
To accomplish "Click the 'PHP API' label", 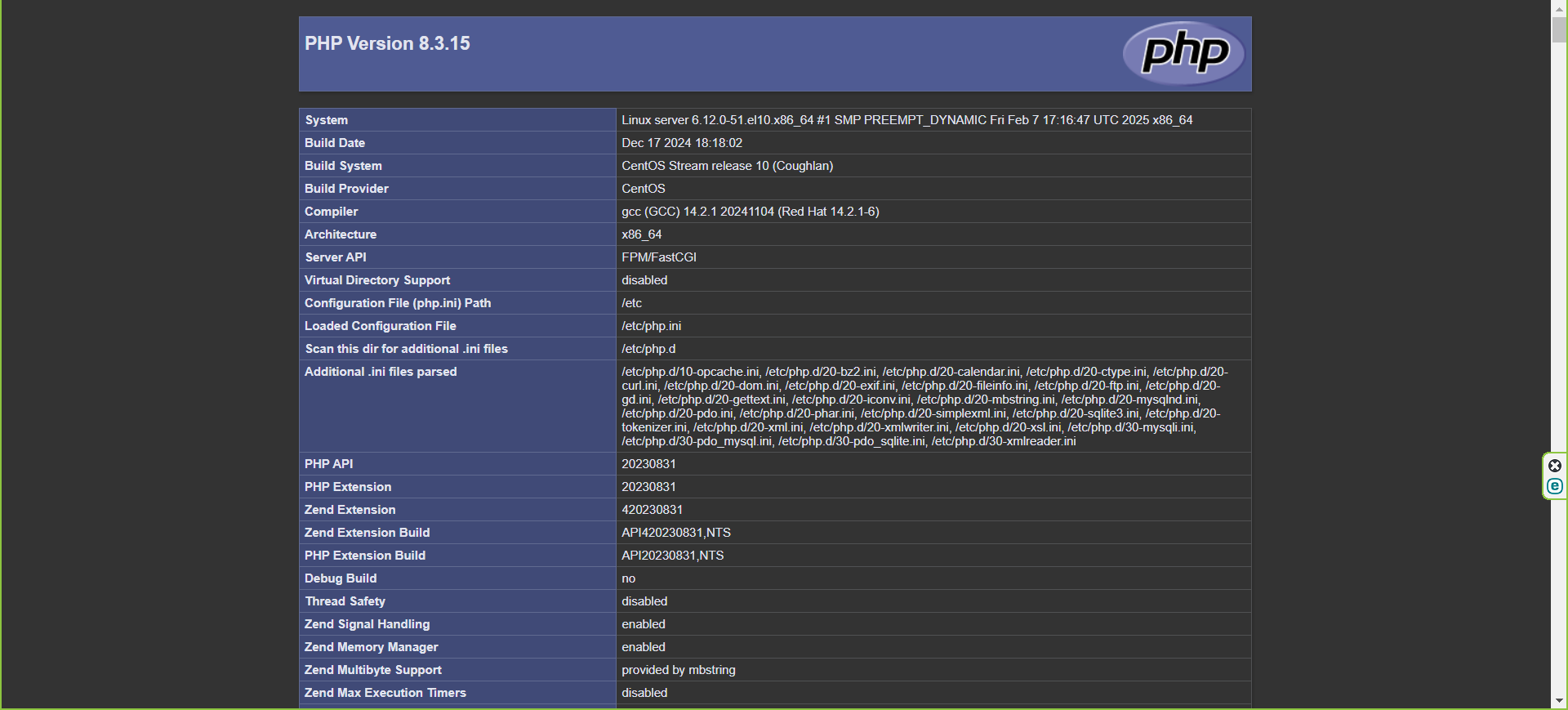I will click(x=328, y=464).
